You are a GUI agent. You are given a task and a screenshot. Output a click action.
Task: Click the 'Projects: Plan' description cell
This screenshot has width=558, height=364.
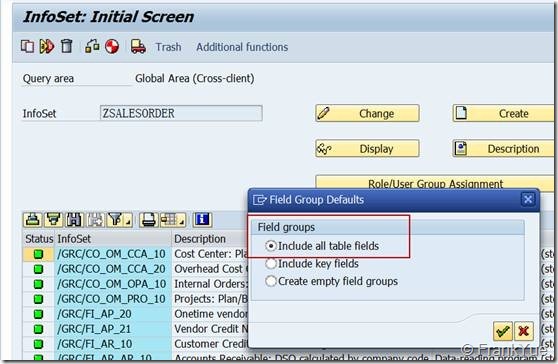tap(210, 299)
